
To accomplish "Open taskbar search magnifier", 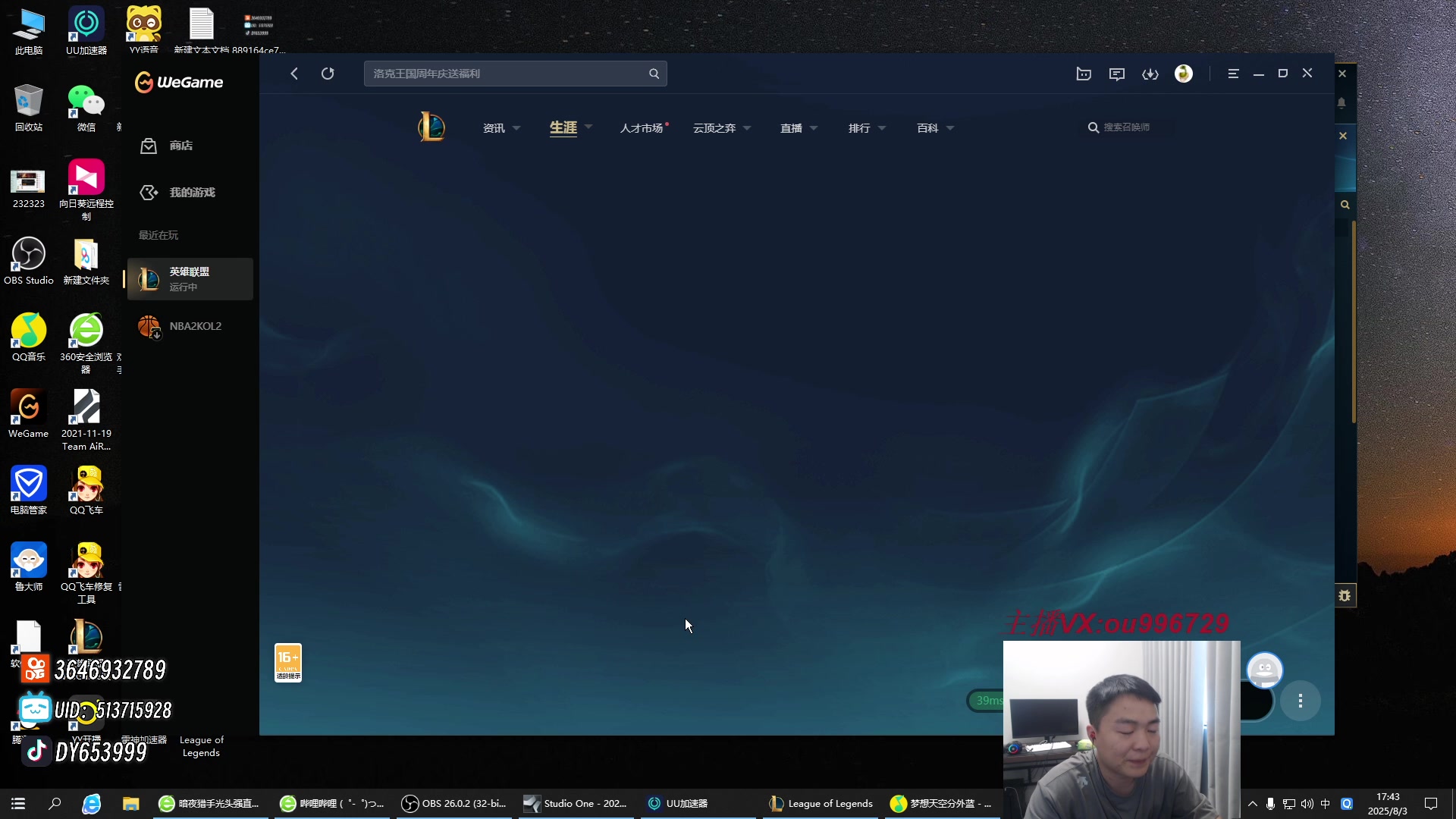I will (x=55, y=804).
